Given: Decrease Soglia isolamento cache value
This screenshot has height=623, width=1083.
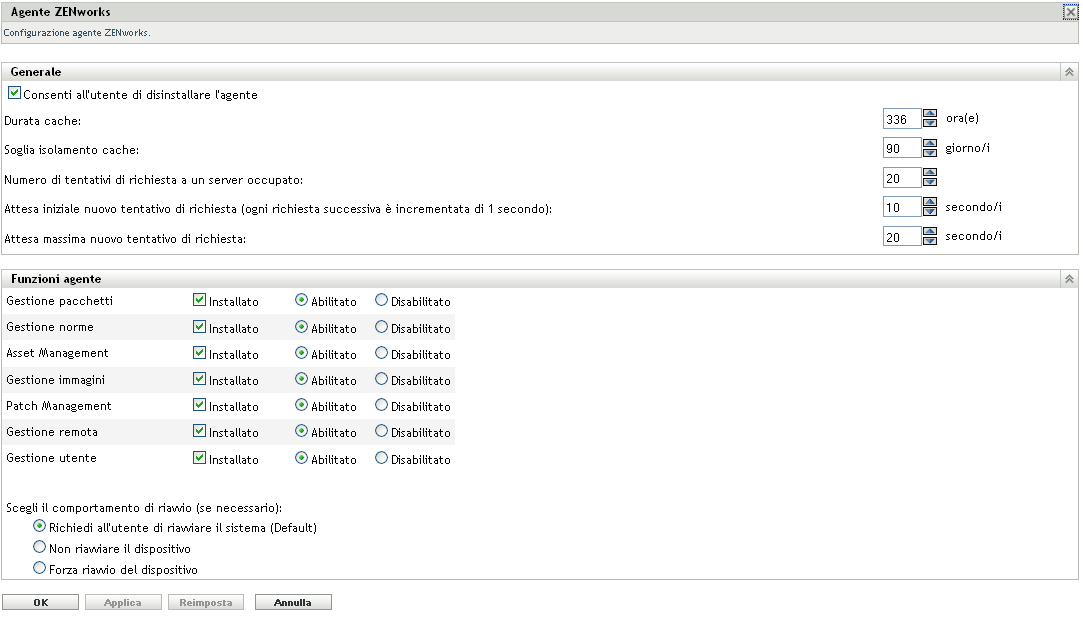Looking at the screenshot, I should pyautogui.click(x=930, y=152).
